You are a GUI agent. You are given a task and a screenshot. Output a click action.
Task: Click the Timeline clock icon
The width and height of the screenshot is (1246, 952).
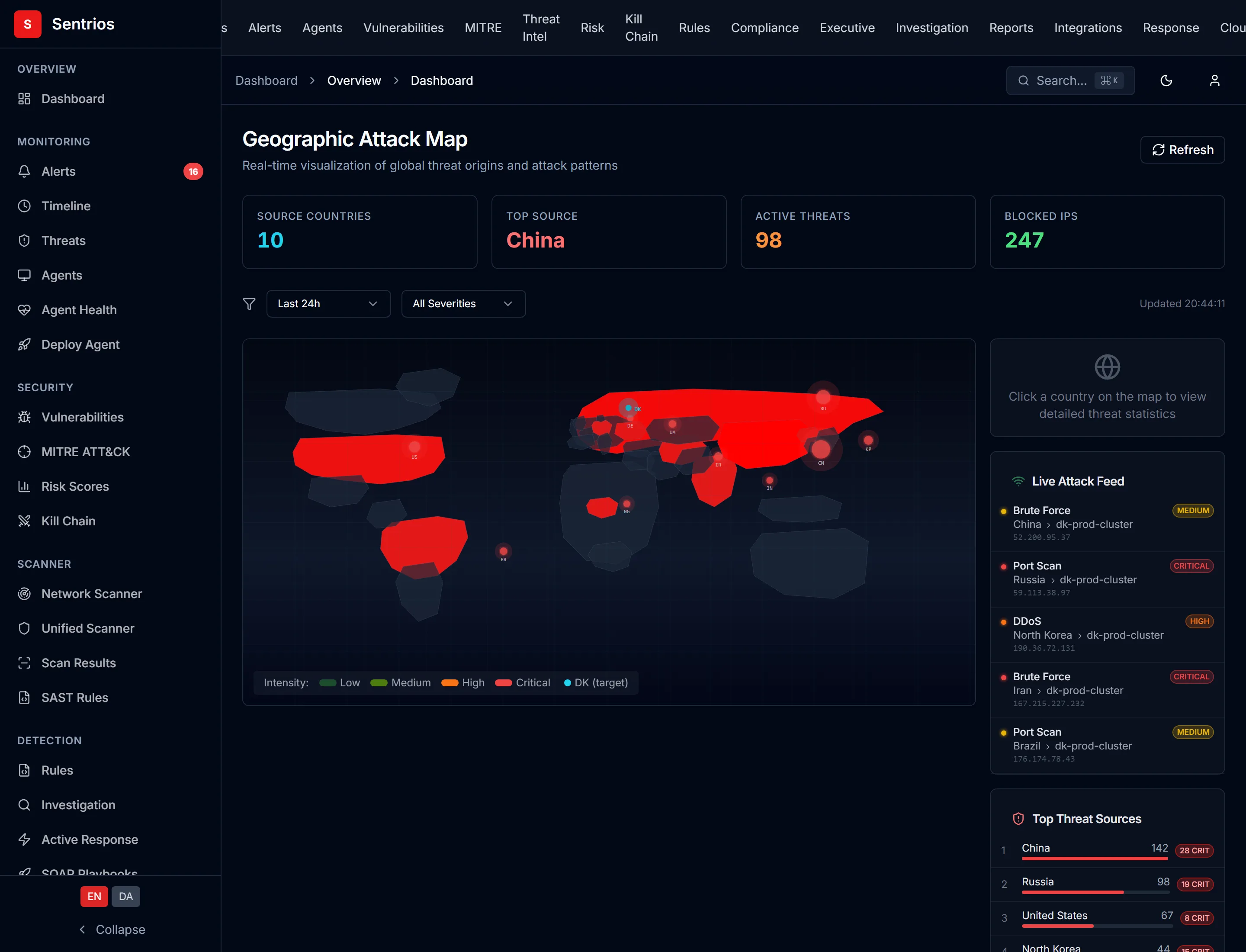24,206
